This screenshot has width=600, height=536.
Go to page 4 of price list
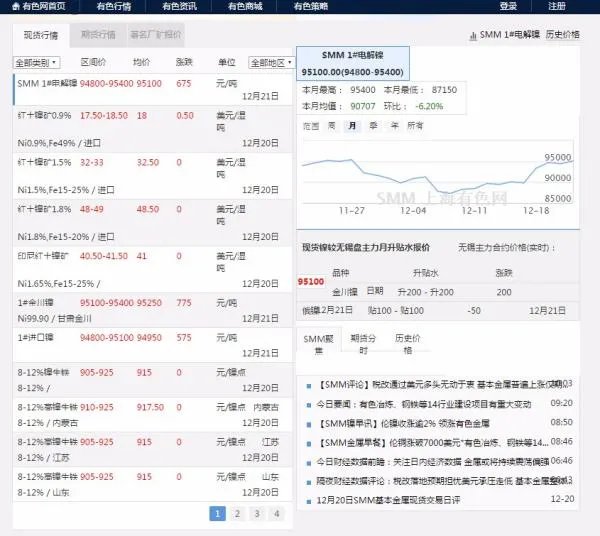coord(277,513)
